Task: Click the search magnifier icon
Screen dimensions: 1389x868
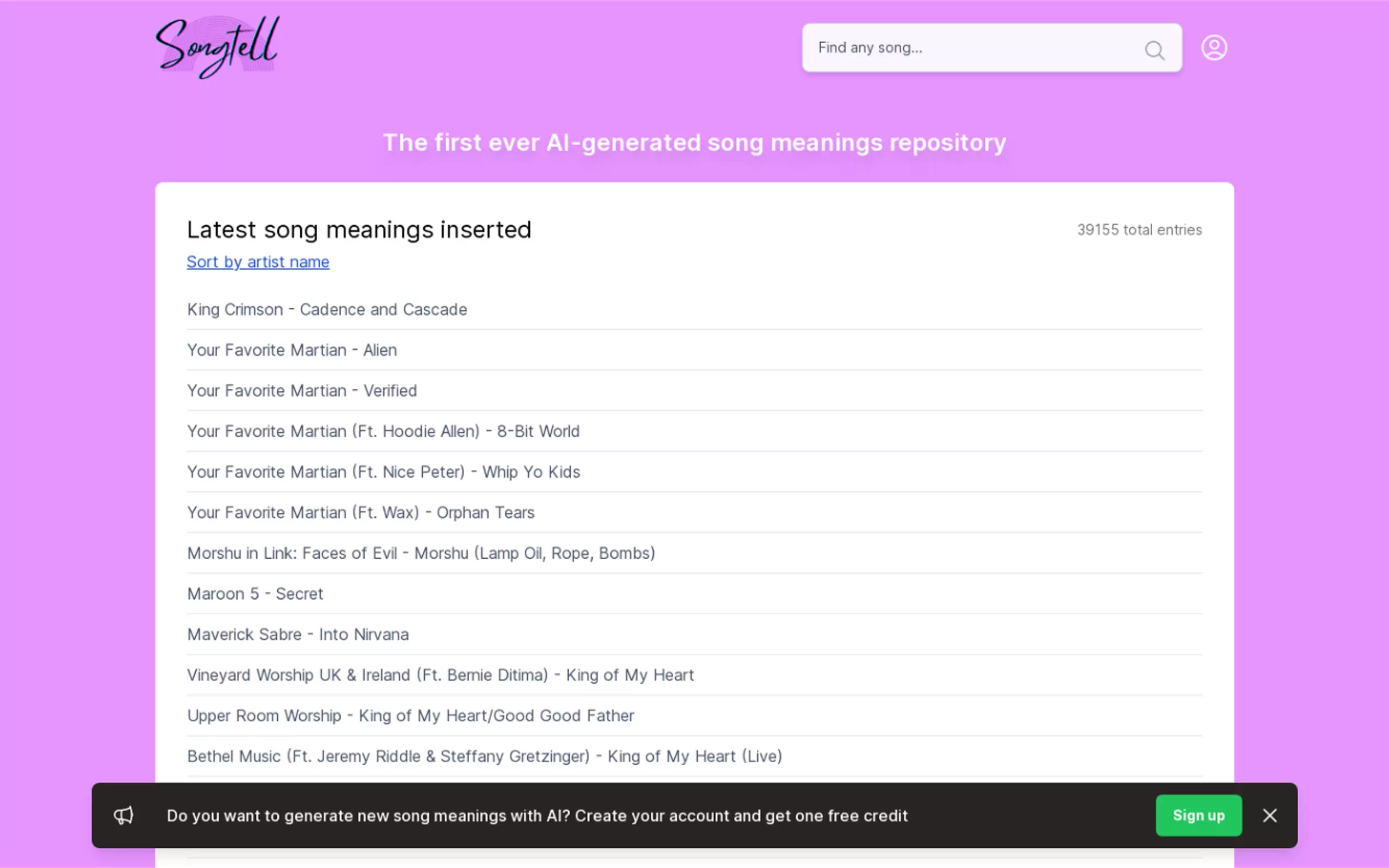Action: pos(1154,50)
